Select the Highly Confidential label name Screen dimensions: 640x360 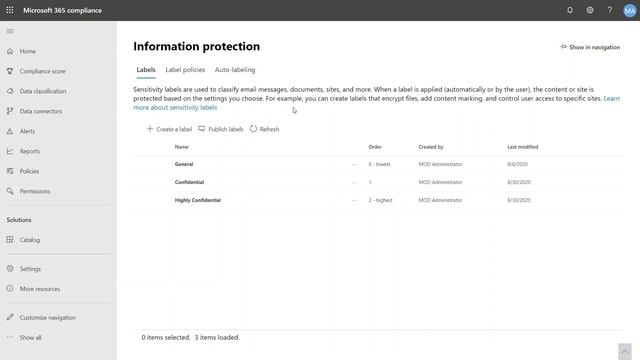pyautogui.click(x=198, y=200)
